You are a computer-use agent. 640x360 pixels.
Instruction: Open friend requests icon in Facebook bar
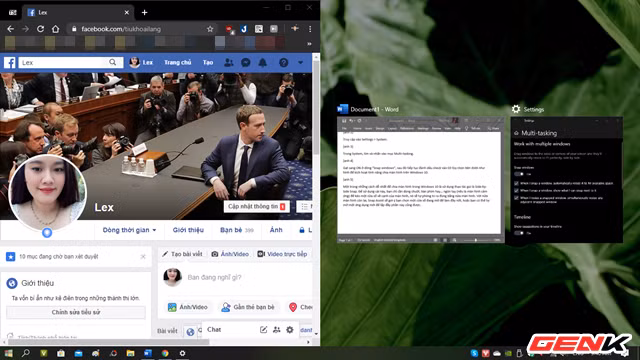tap(229, 62)
